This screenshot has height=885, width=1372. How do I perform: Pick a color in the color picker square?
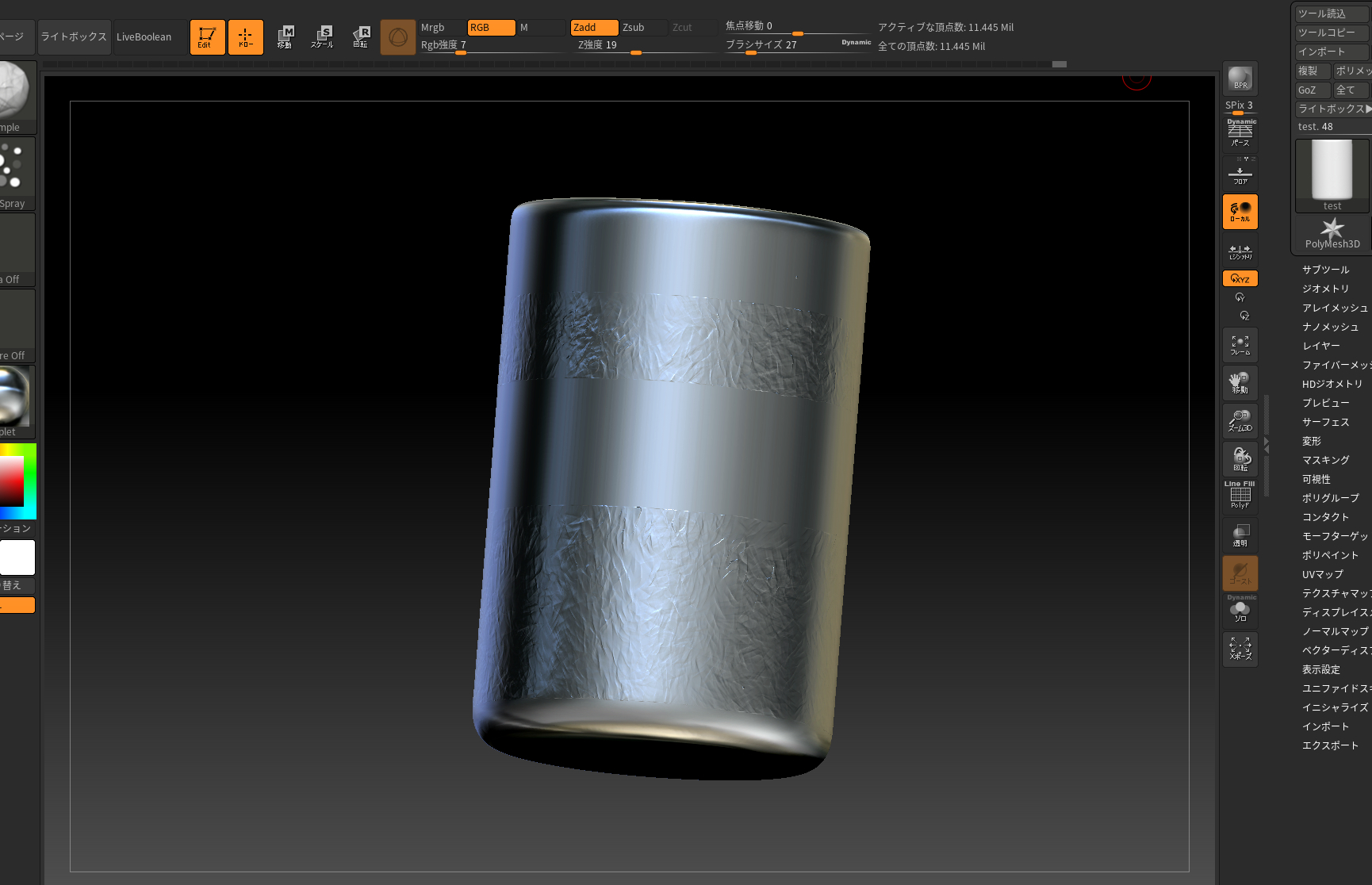tap(11, 481)
